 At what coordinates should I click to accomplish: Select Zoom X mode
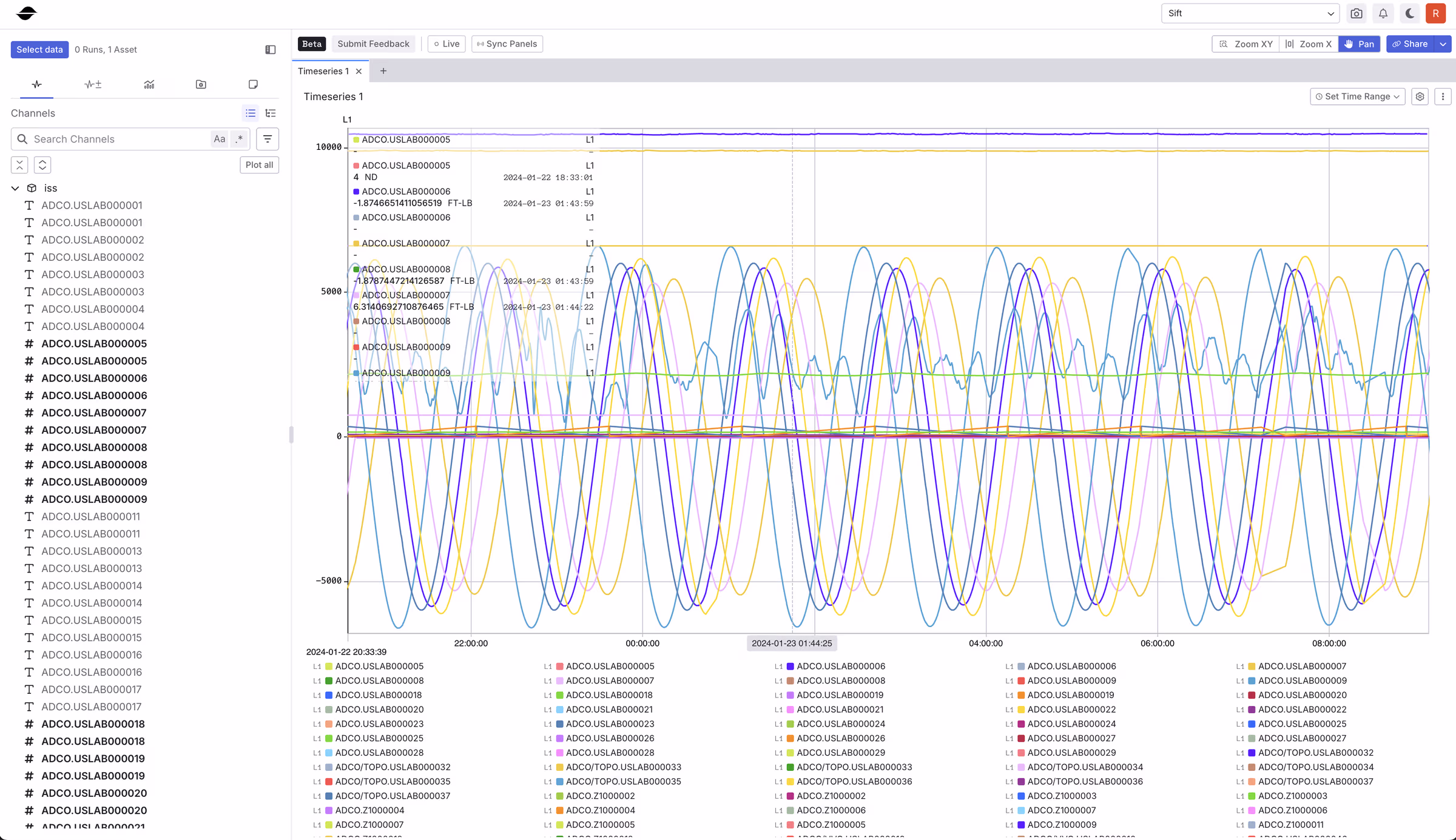(1309, 44)
